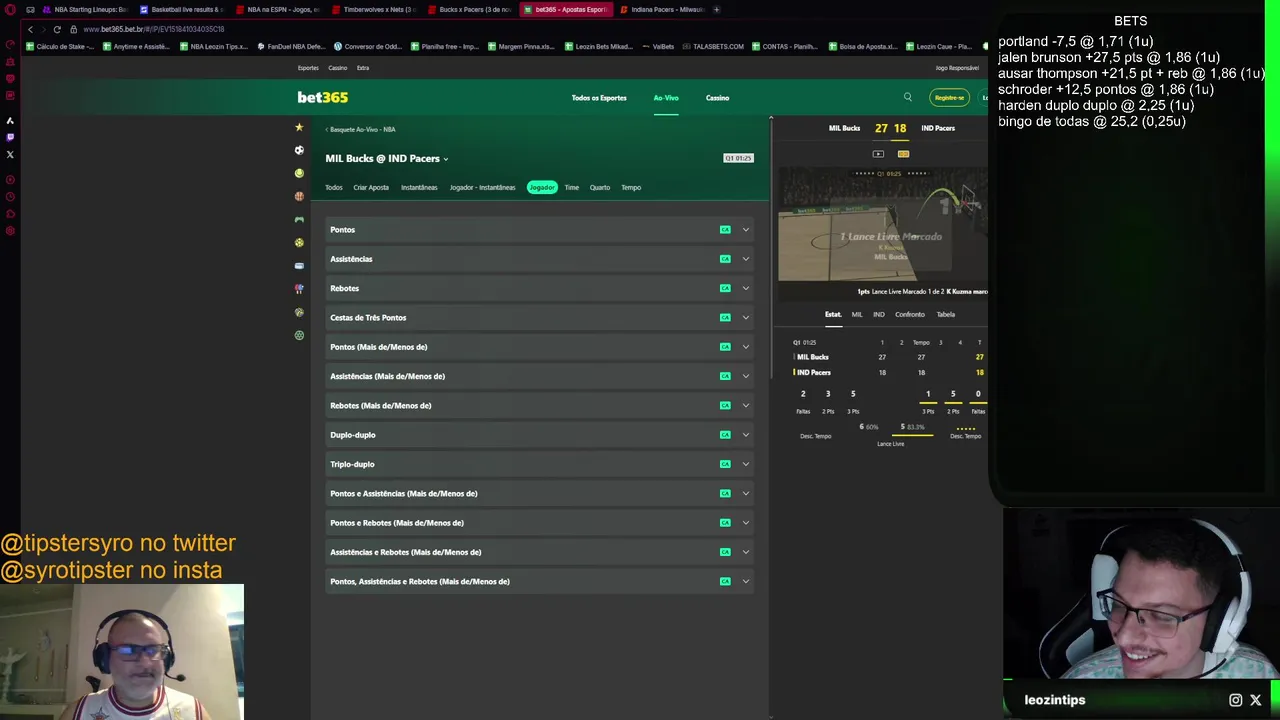This screenshot has height=720, width=1280.
Task: Switch to IND tab in match panel
Action: [x=879, y=314]
